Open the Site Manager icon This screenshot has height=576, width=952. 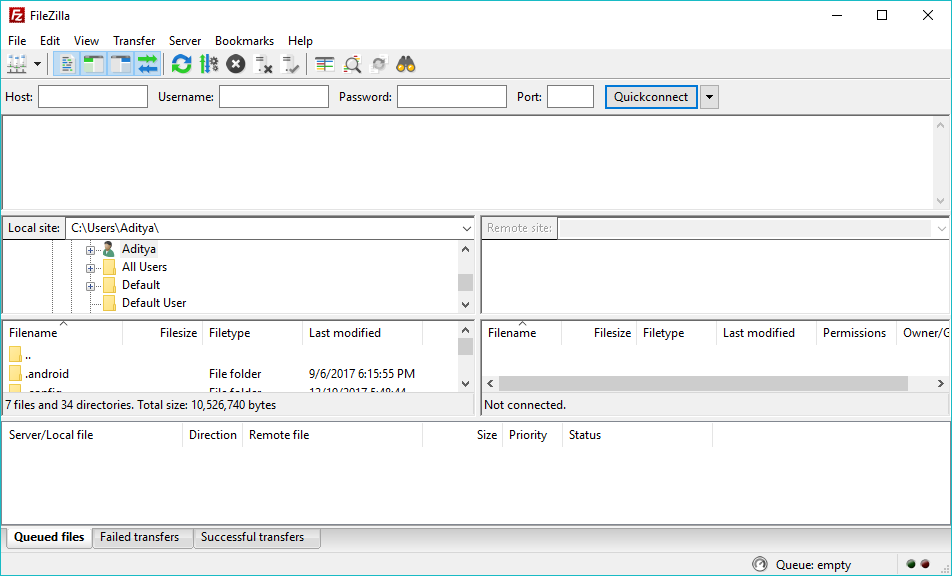pos(17,64)
